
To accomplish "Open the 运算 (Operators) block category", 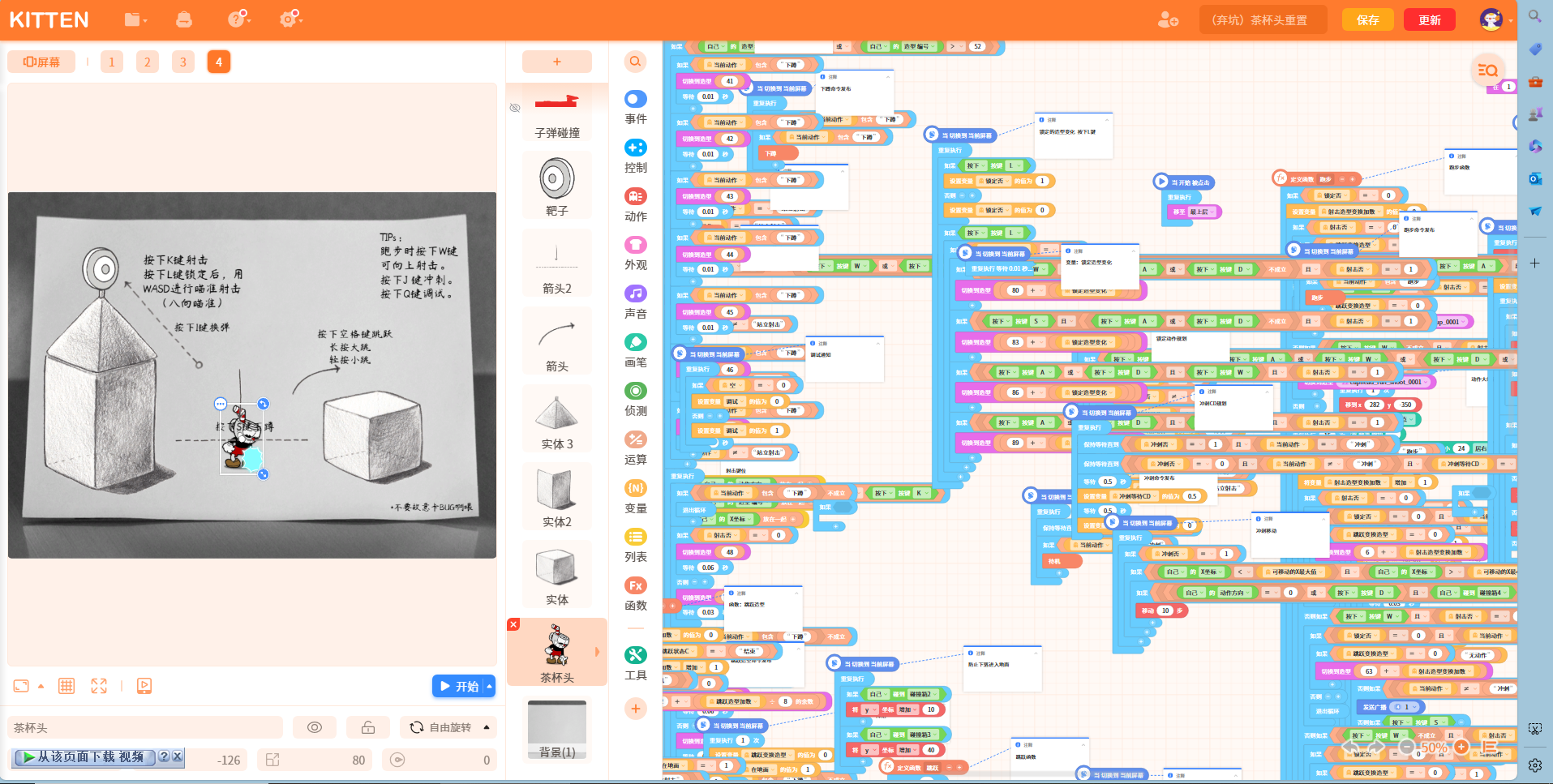I will pos(636,448).
